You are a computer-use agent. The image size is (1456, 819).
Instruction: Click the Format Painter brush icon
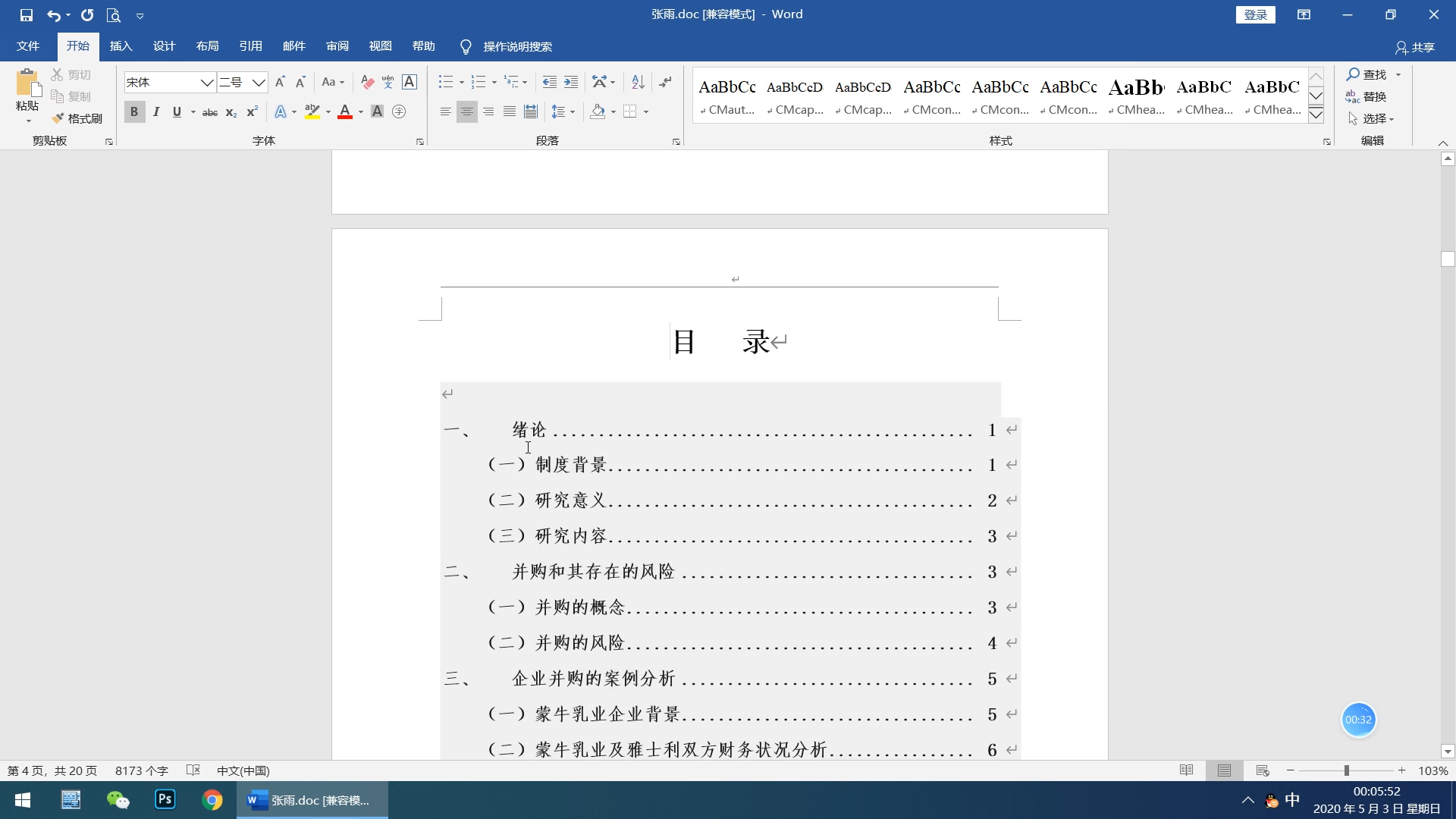point(76,118)
